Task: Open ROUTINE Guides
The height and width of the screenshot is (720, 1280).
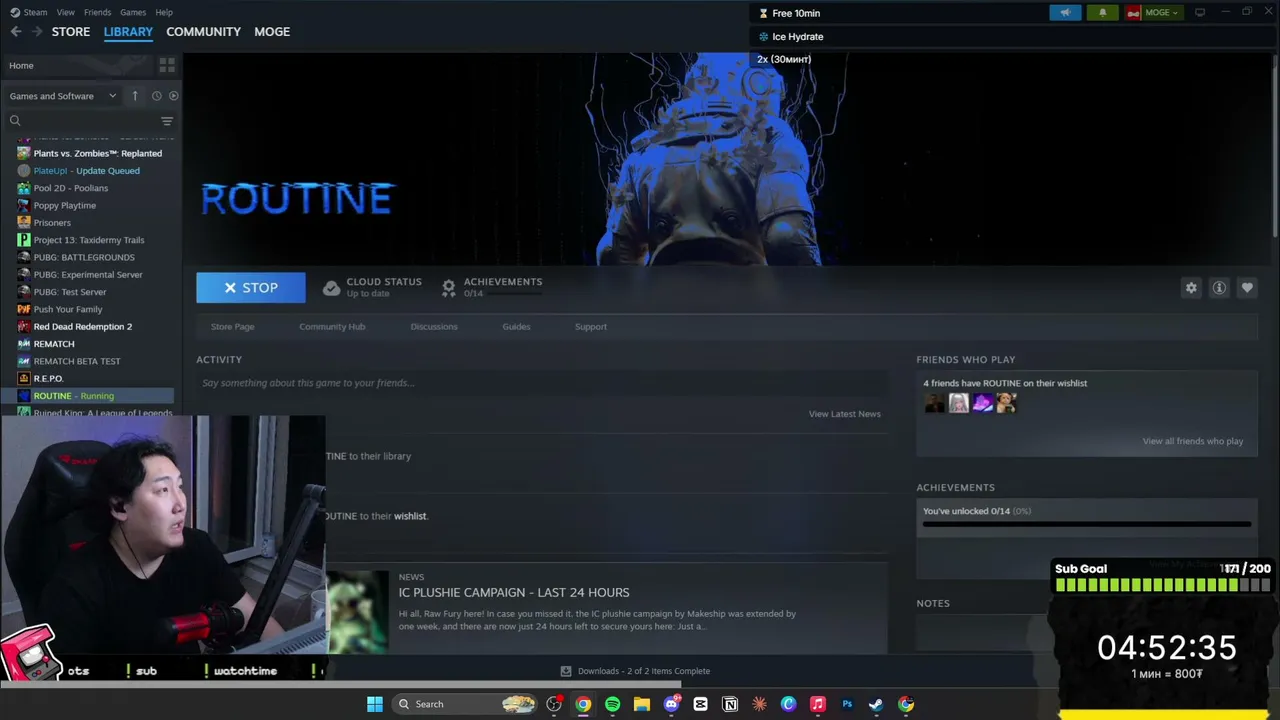Action: (516, 327)
